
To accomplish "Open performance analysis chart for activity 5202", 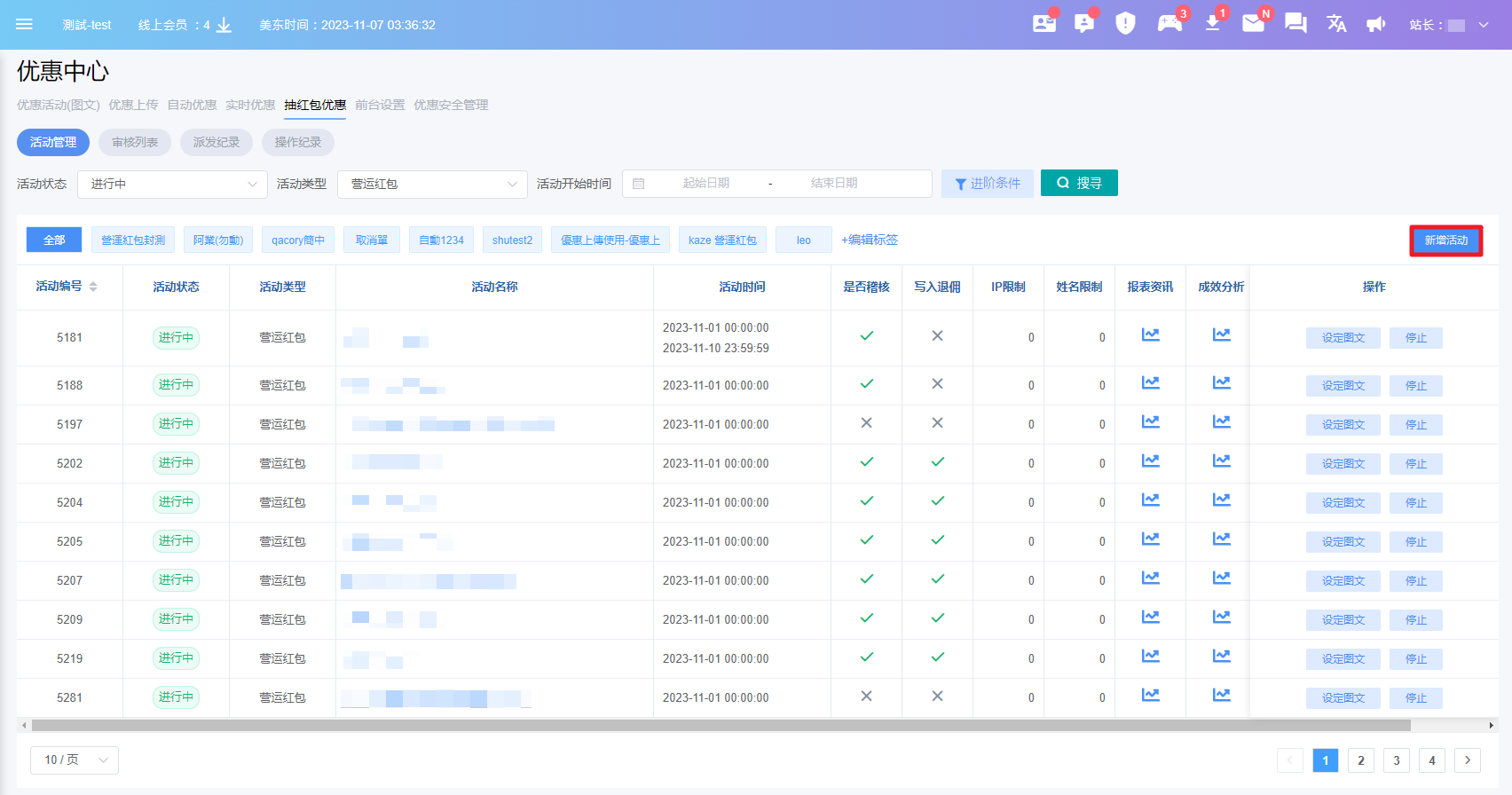I will (x=1221, y=461).
